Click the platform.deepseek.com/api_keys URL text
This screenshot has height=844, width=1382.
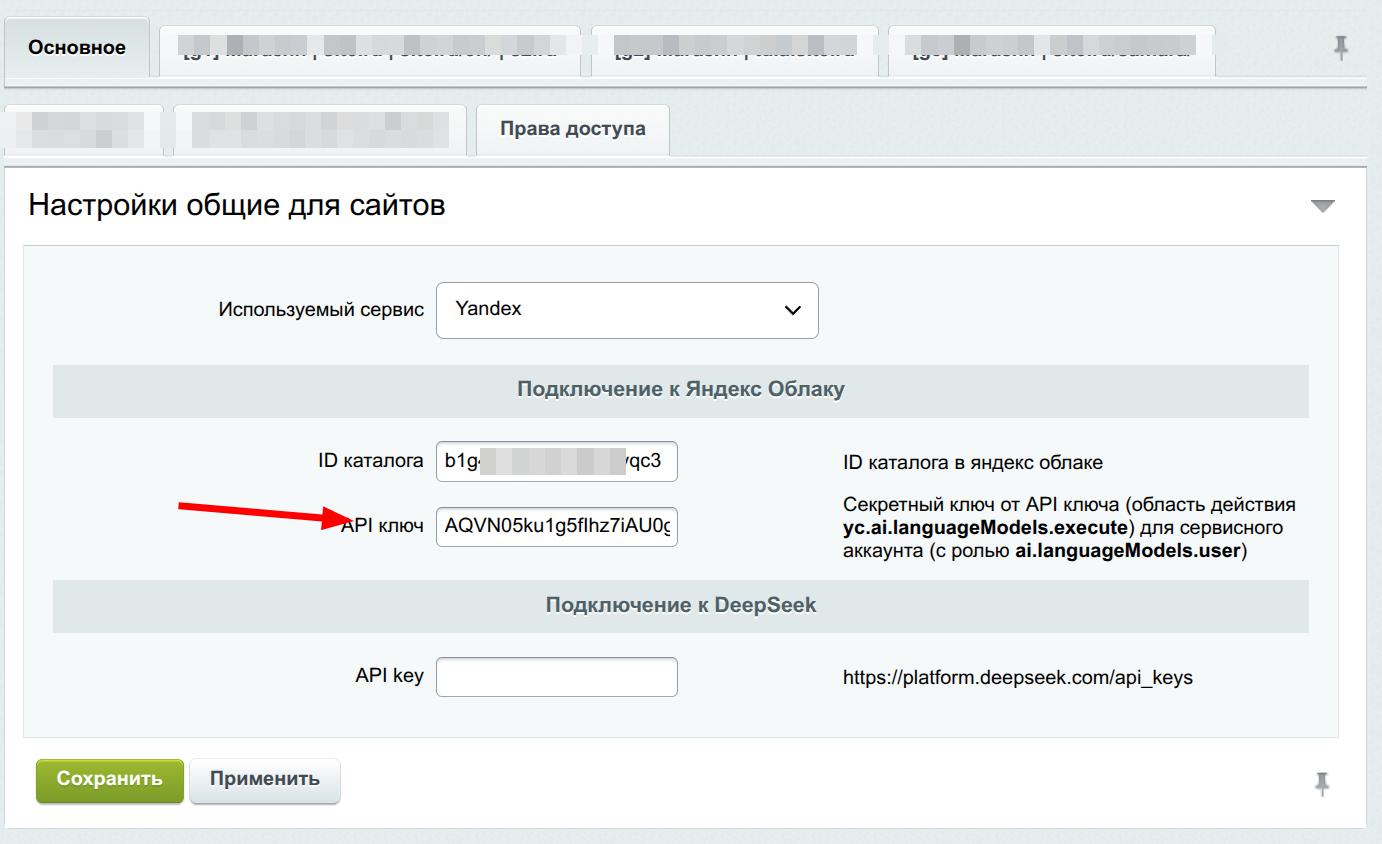coord(1017,678)
